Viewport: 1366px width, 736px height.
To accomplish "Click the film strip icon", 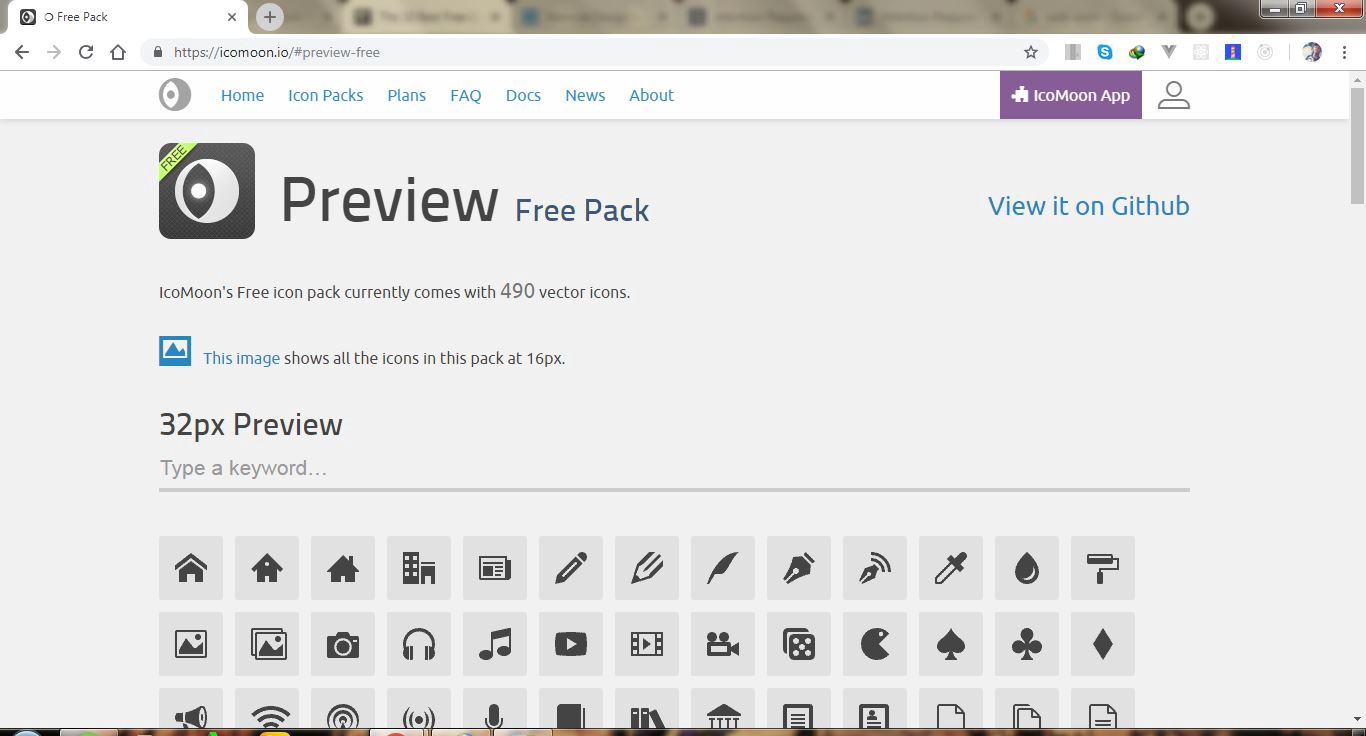I will (647, 645).
